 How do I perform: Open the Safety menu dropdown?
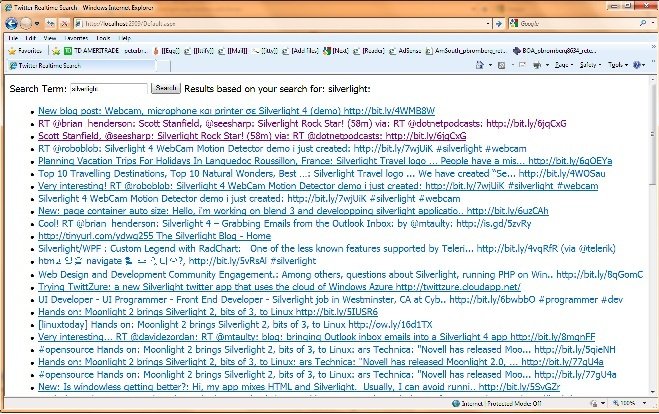tap(590, 65)
